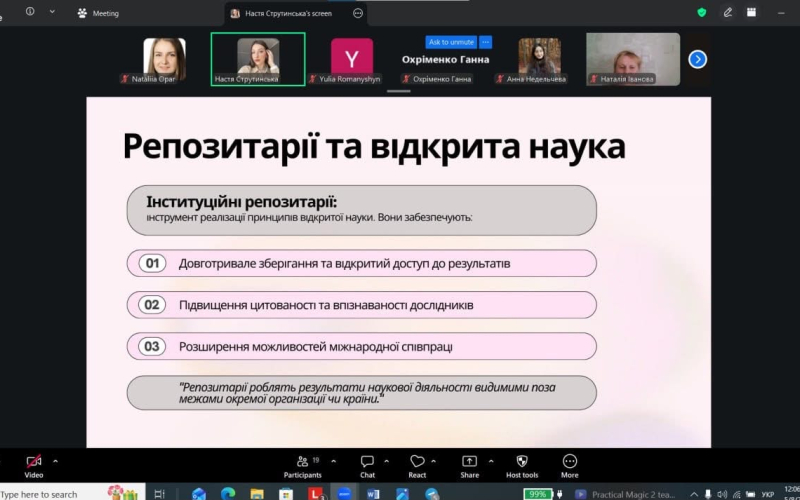The height and width of the screenshot is (500, 800).
Task: Open Microsoft Edge from taskbar
Action: pyautogui.click(x=228, y=494)
